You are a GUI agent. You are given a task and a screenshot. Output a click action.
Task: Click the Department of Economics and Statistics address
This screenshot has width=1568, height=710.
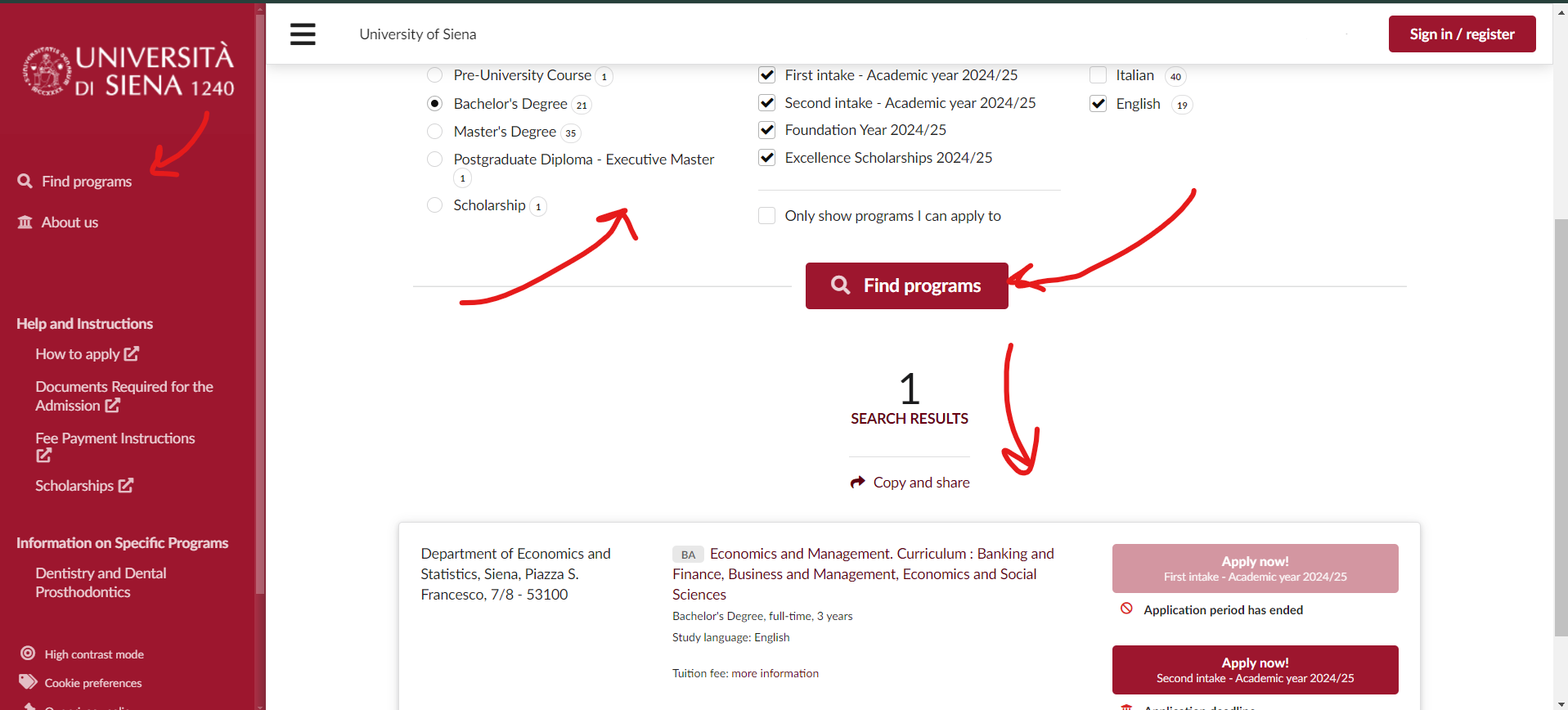(516, 574)
